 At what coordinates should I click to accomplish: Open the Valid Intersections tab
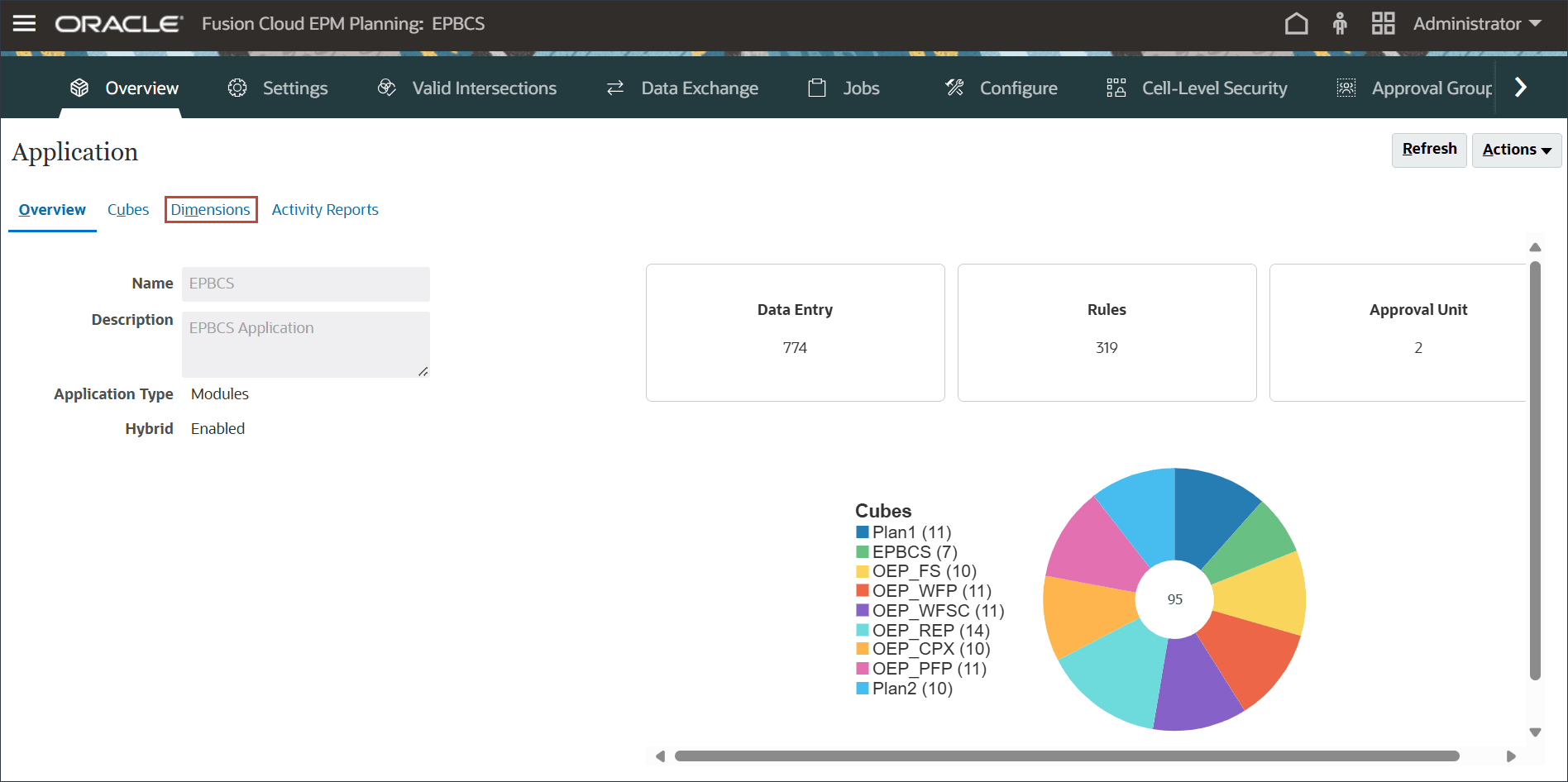pos(467,88)
